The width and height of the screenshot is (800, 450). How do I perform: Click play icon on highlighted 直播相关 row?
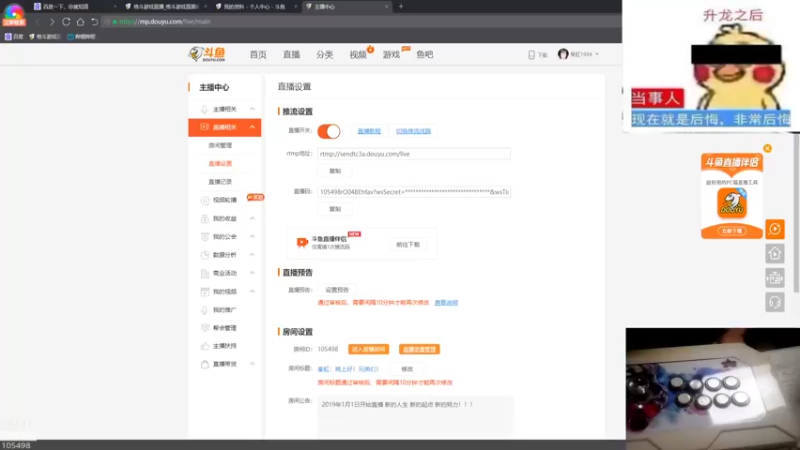[x=204, y=127]
